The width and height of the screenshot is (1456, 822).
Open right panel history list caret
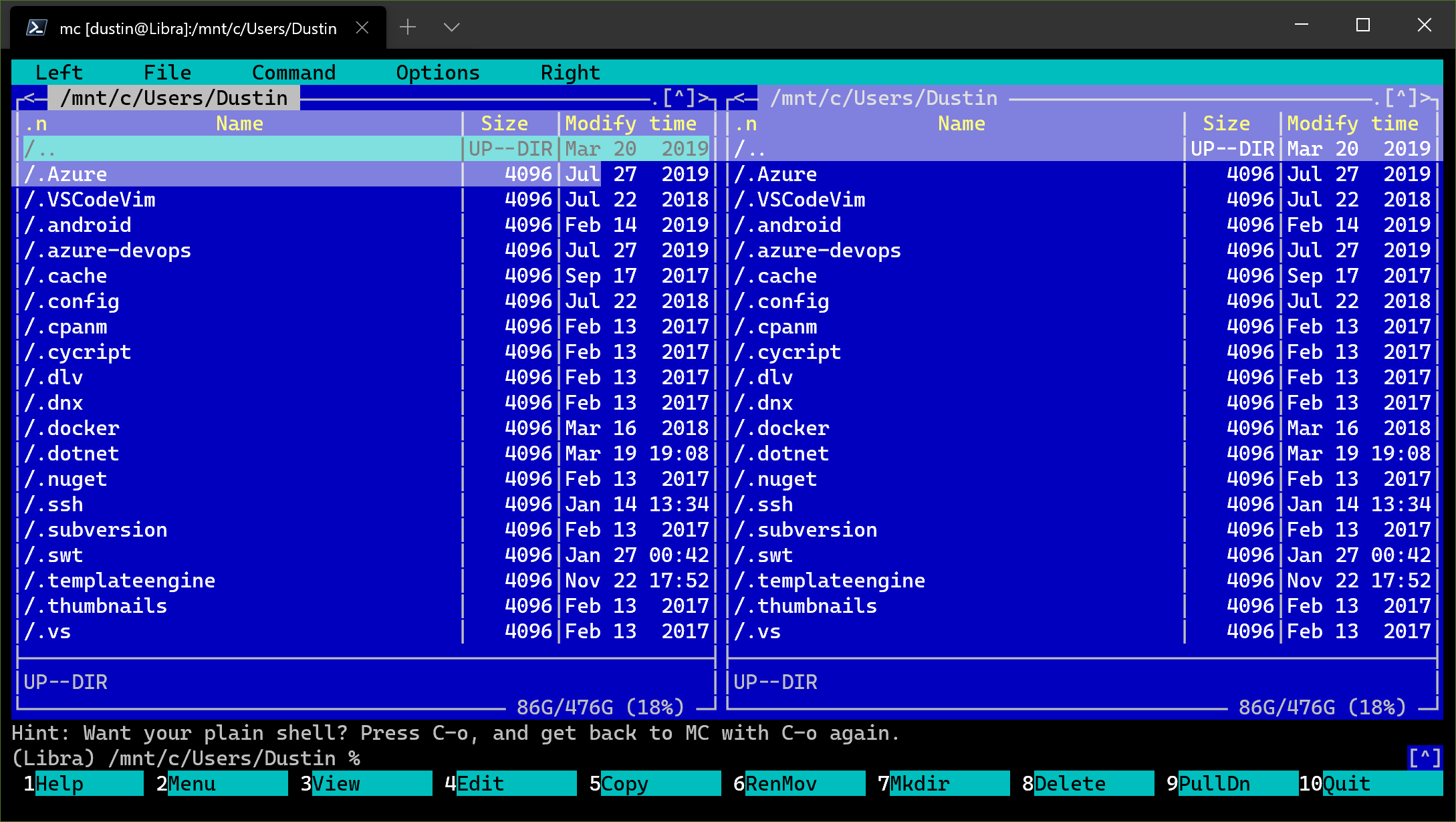coord(1401,98)
